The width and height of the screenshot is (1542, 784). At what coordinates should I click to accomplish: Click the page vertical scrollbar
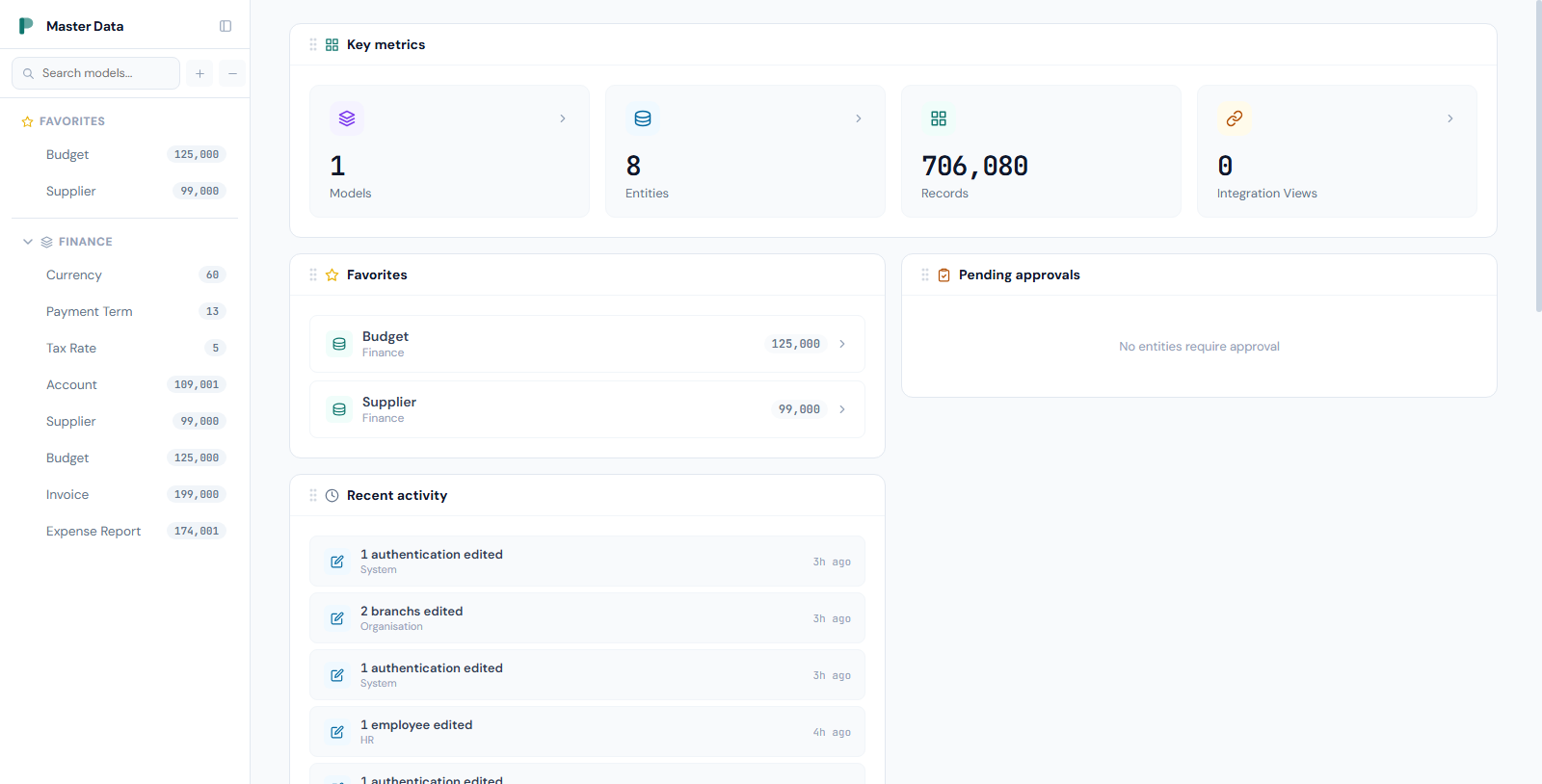coord(1538,154)
